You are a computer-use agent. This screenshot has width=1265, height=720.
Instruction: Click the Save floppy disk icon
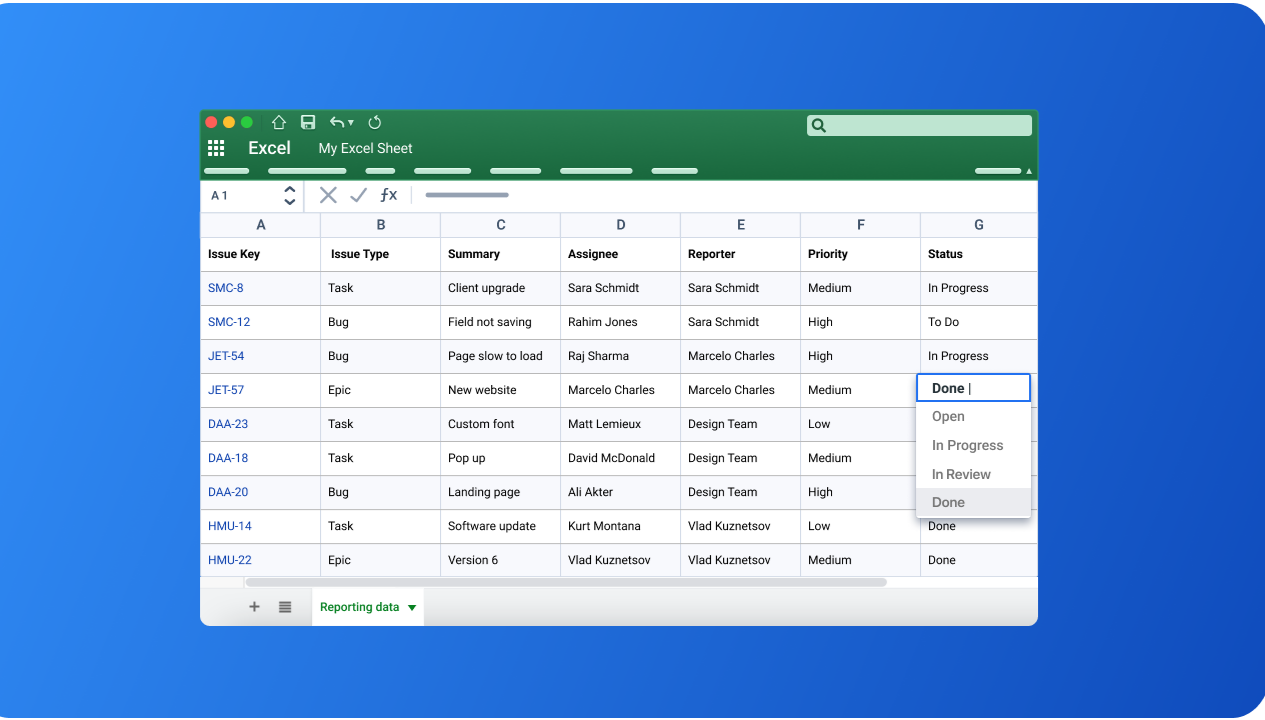click(308, 122)
